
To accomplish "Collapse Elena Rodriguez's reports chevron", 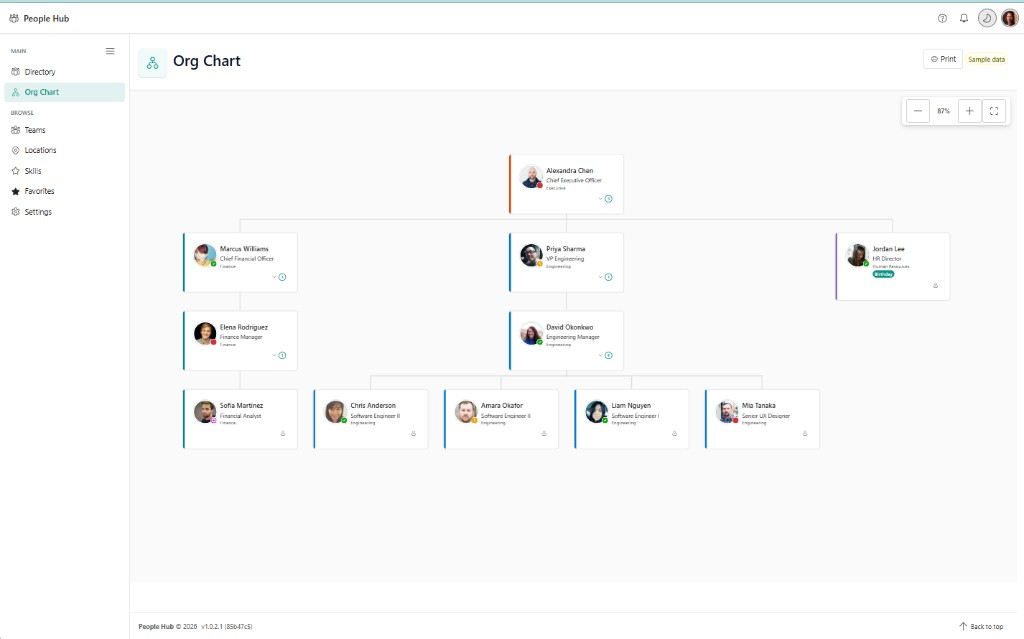I will (274, 355).
